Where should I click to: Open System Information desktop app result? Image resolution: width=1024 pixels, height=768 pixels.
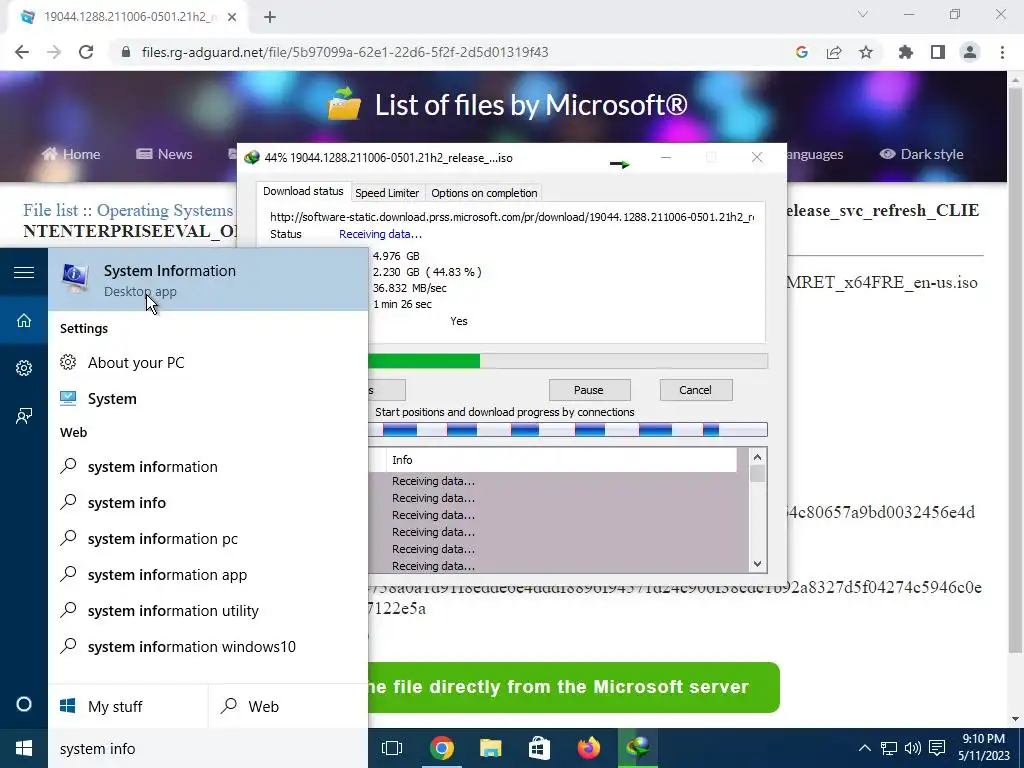click(208, 280)
